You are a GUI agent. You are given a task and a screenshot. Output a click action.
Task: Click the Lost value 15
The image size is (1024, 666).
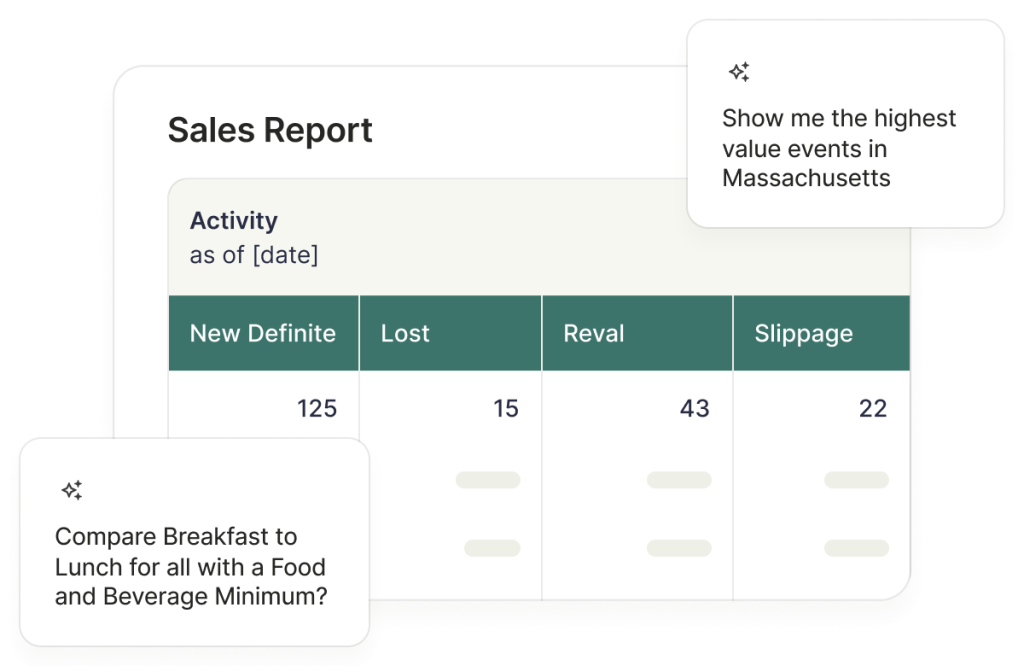505,409
